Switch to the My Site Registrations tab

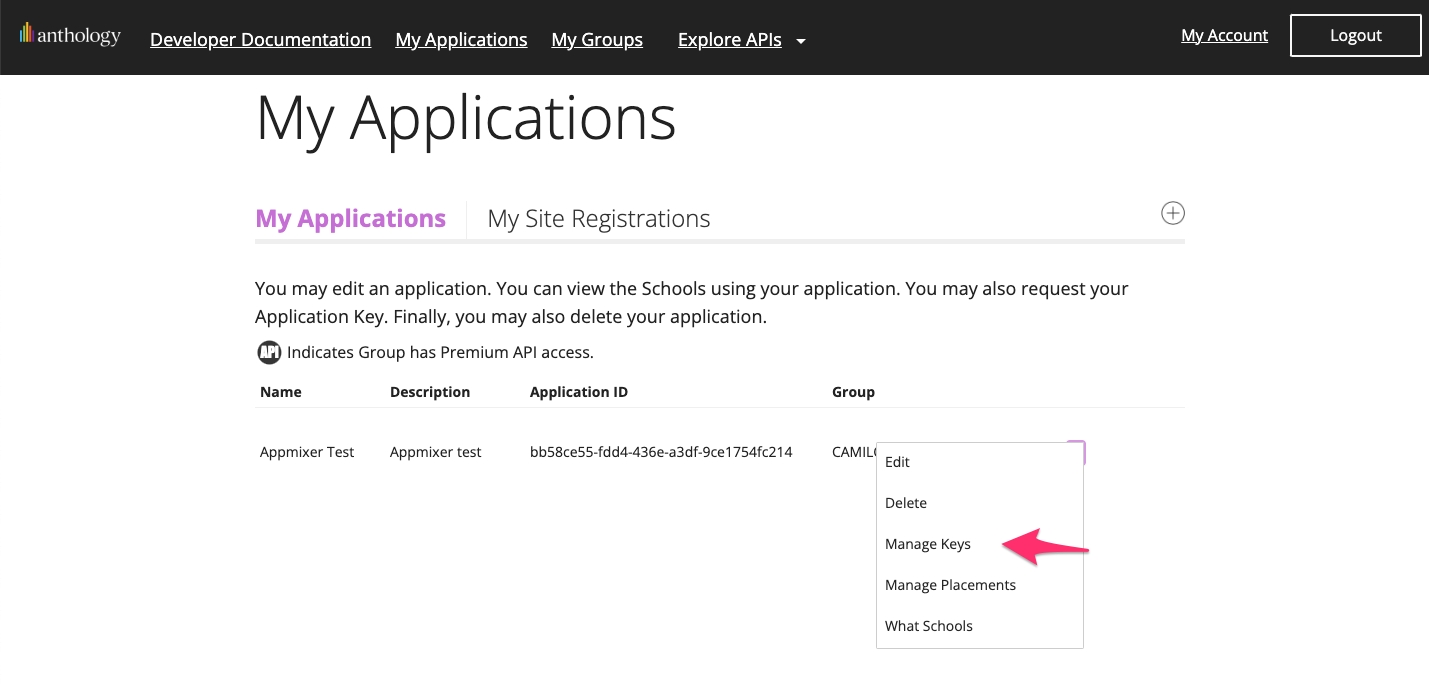(x=598, y=219)
